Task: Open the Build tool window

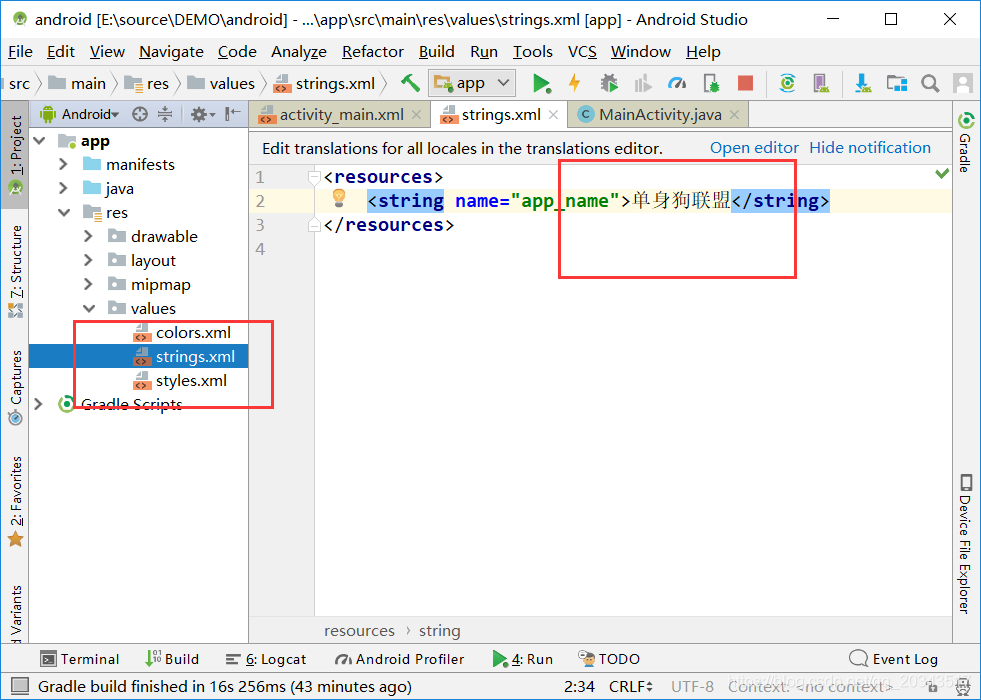Action: click(172, 659)
